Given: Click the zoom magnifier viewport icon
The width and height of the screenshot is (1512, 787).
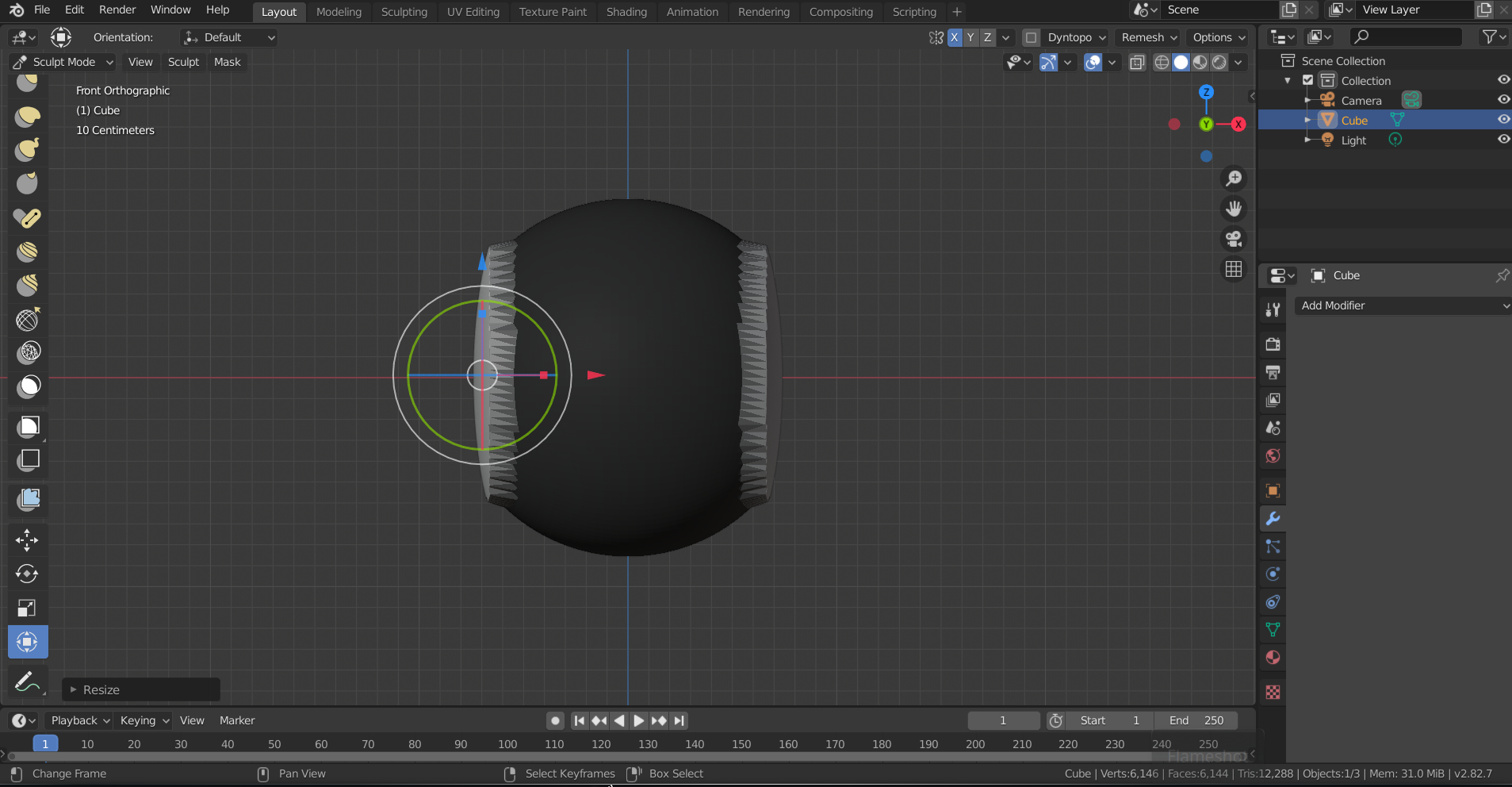Looking at the screenshot, I should click(x=1234, y=179).
